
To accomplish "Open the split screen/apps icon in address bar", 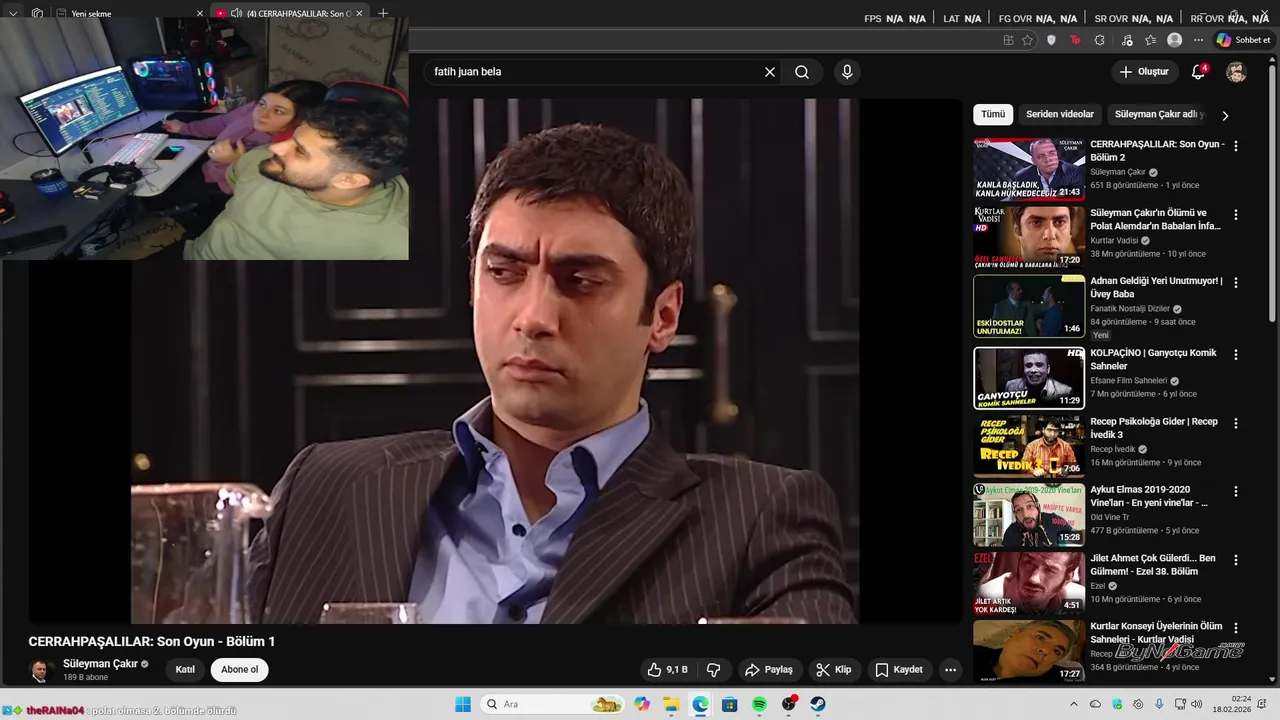I will pos(1008,40).
